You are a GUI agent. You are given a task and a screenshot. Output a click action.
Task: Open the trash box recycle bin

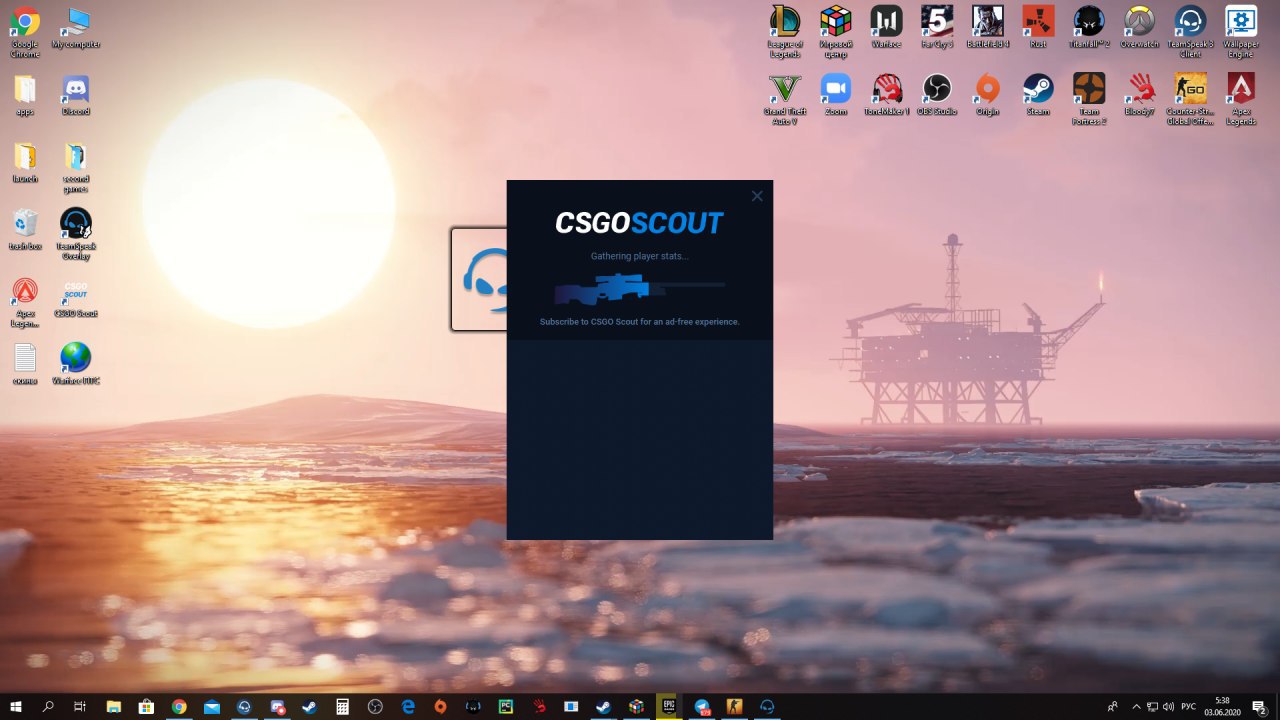tap(25, 230)
